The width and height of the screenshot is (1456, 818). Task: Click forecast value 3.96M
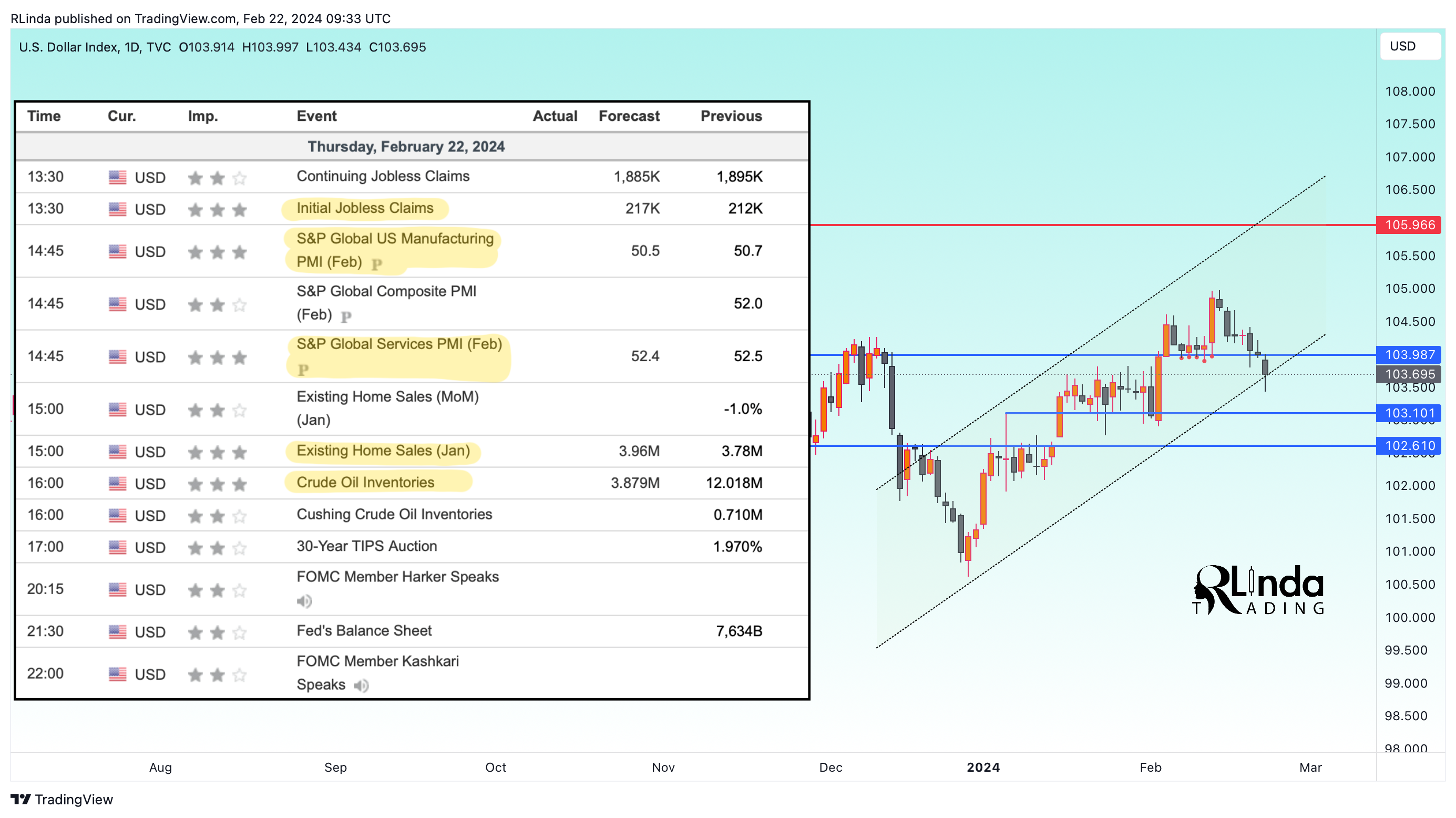[639, 451]
